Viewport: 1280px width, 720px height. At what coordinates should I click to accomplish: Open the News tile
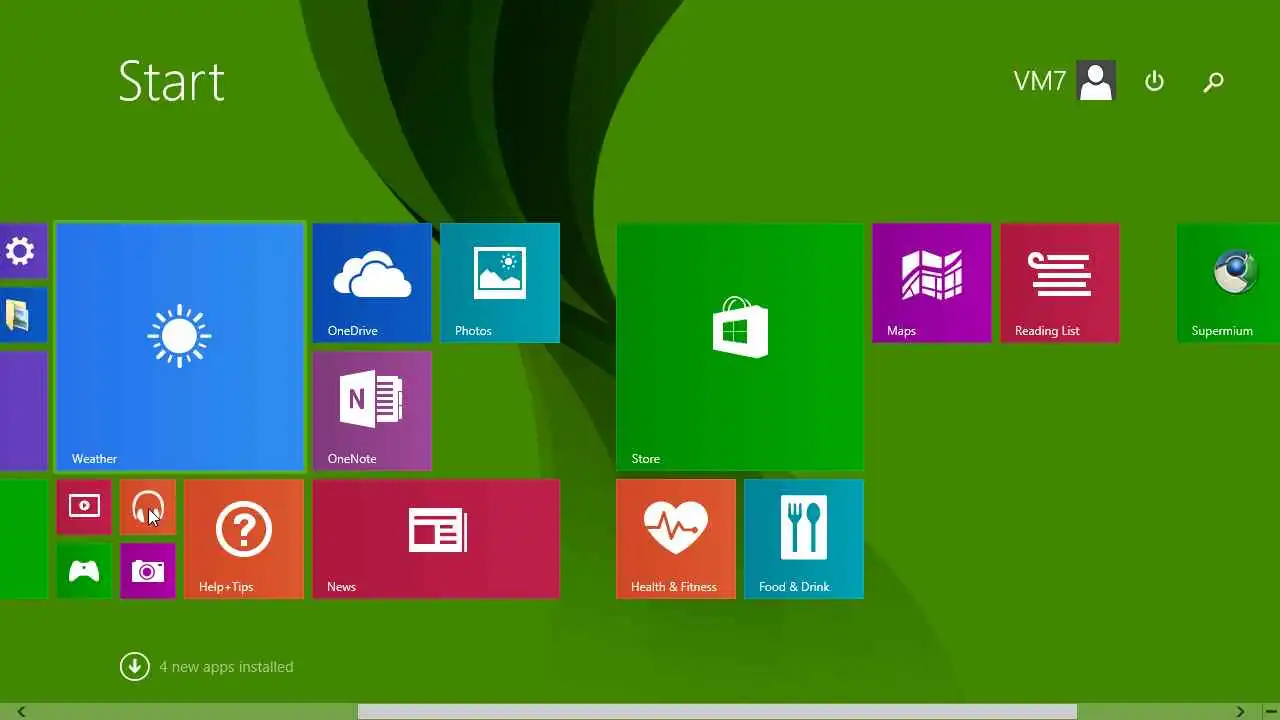[436, 539]
